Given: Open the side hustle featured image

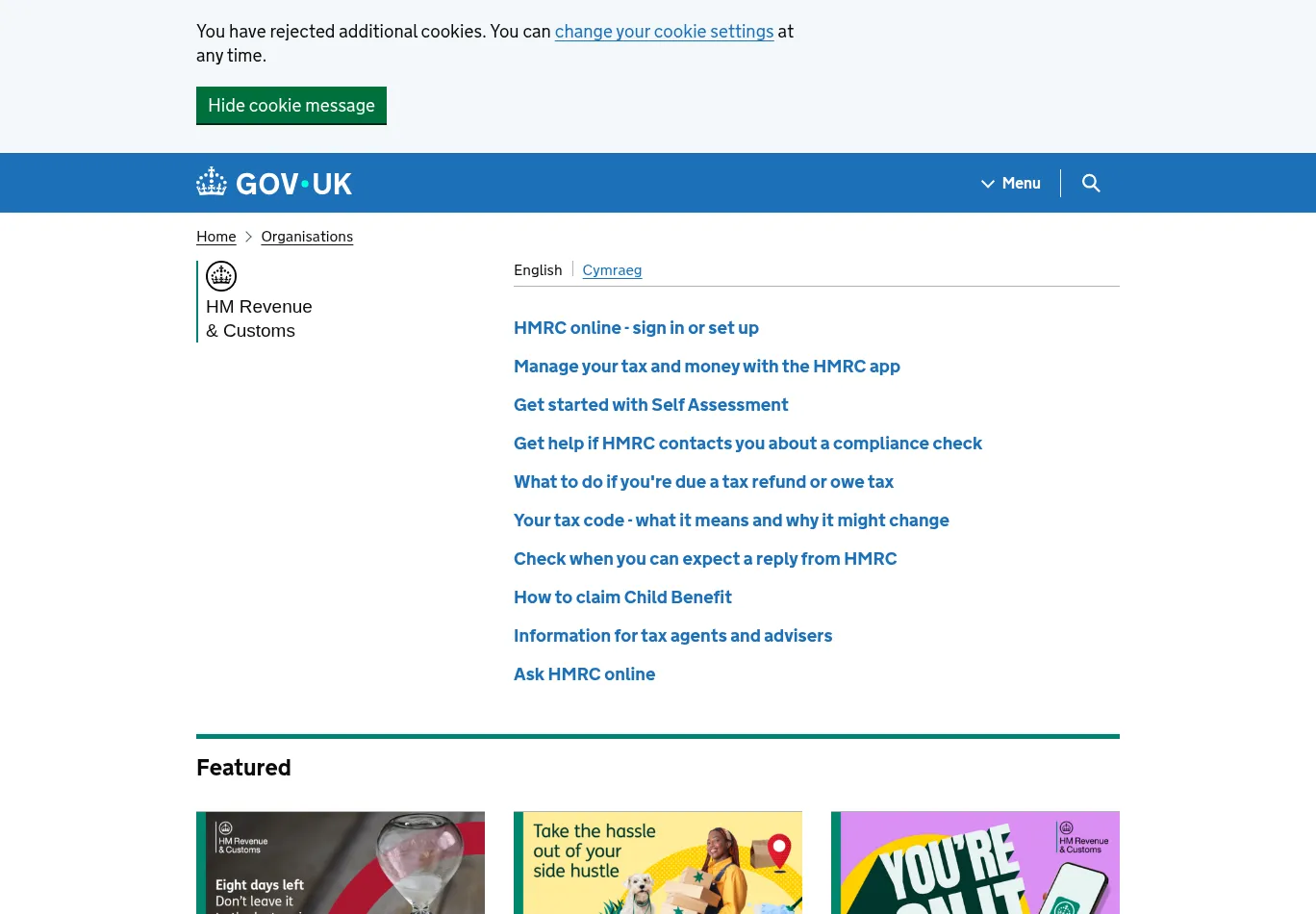Looking at the screenshot, I should (x=658, y=862).
